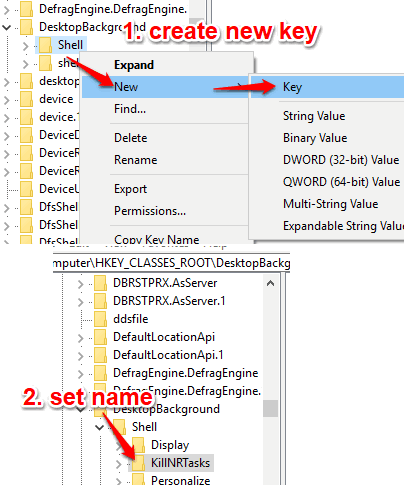Screen dimensions: 404x485
Task: Expand the highlighted Shell key's chevron
Action: coord(26,46)
